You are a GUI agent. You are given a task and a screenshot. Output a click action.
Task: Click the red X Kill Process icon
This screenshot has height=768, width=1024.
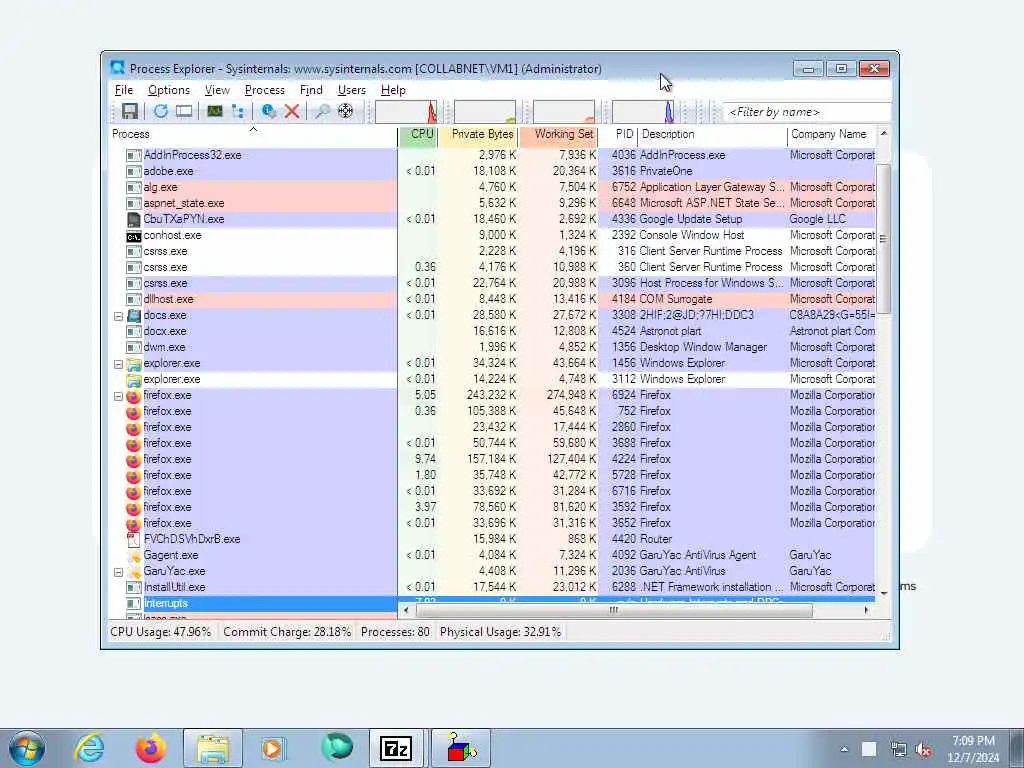tap(292, 112)
